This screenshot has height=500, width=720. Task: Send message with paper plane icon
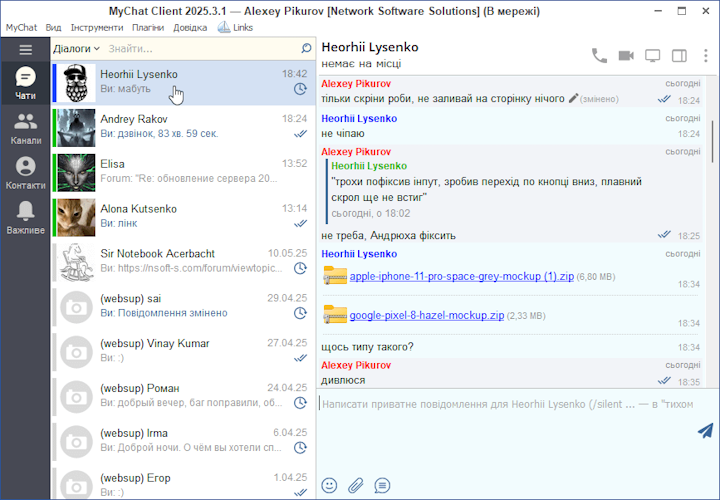[705, 431]
